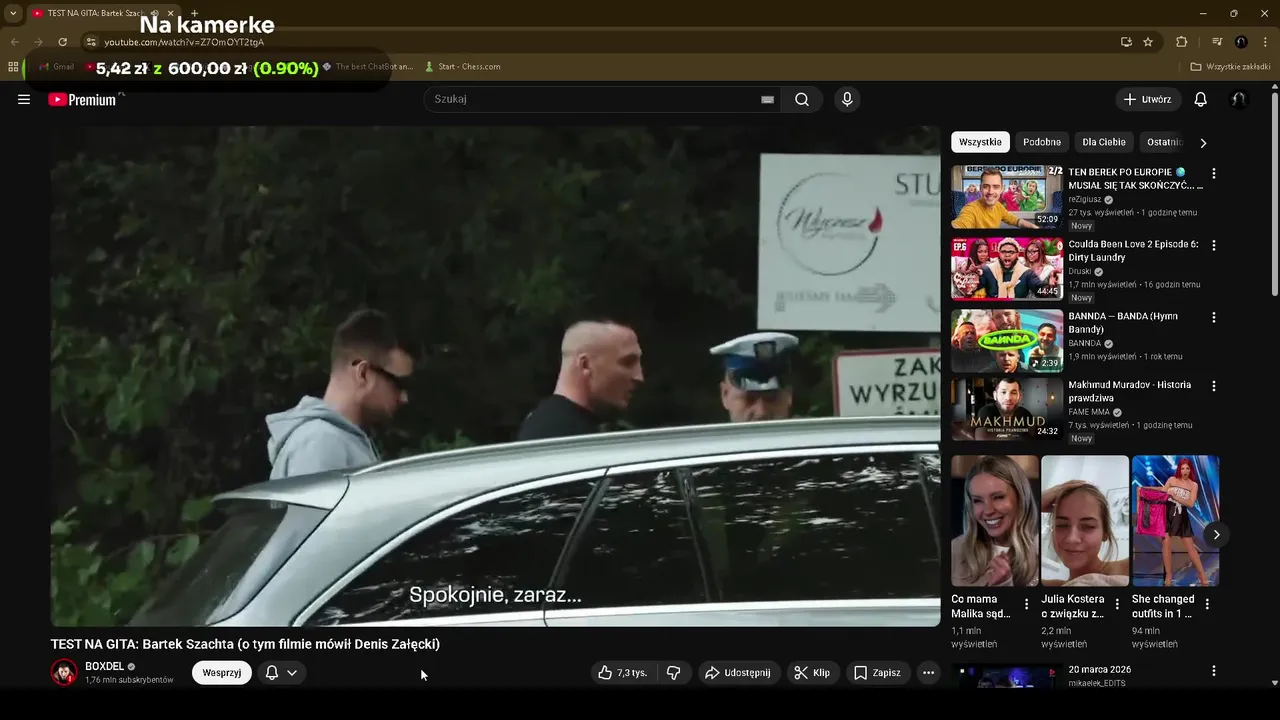Screen dimensions: 1280x720
Task: Select the Dla Ciebie filter chip
Action: (x=1104, y=142)
